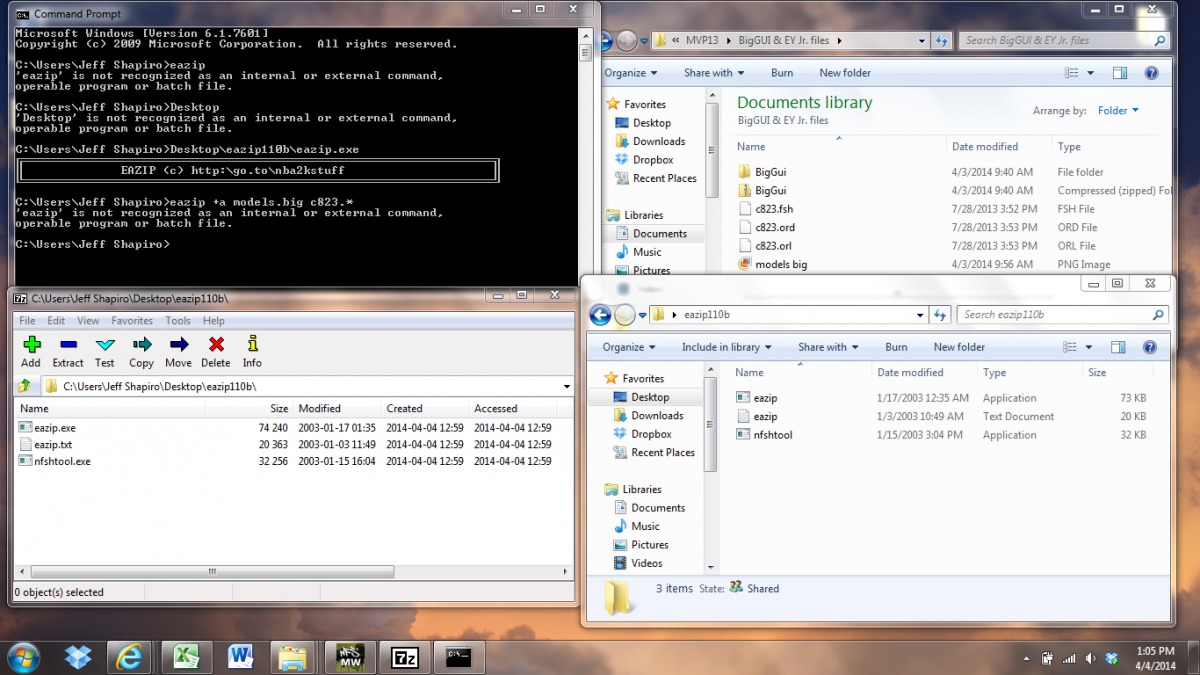1200x675 pixels.
Task: Select Documents under Libraries in top Explorer
Action: (659, 234)
